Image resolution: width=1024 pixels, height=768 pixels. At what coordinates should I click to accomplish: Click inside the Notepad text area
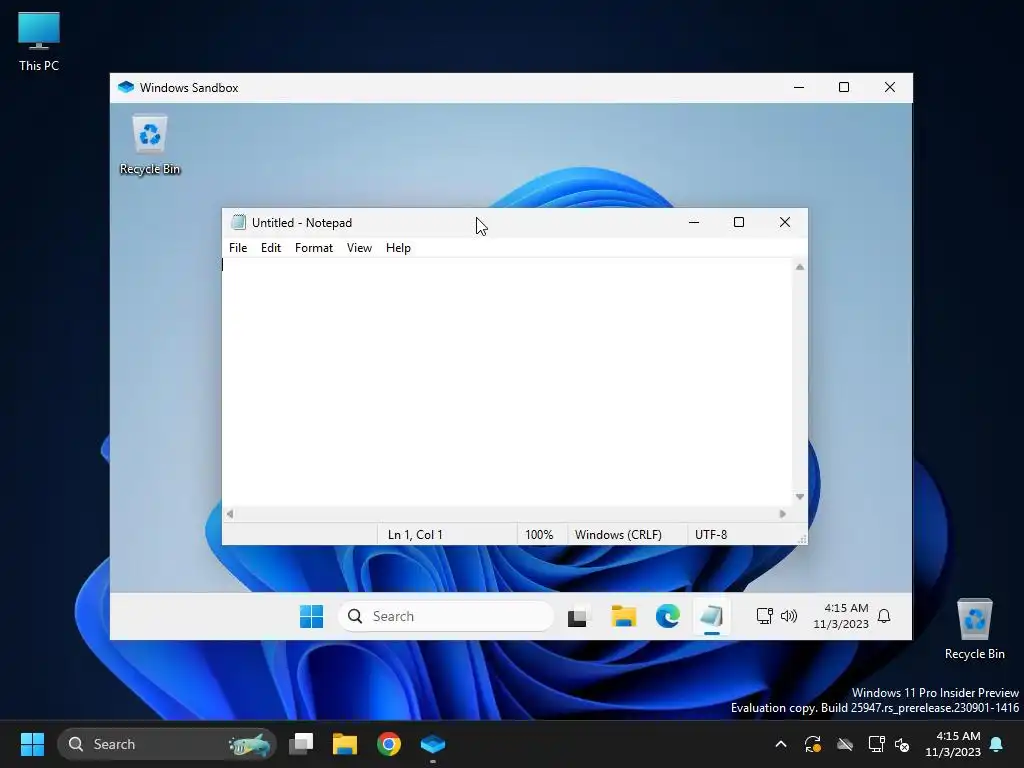click(x=507, y=381)
